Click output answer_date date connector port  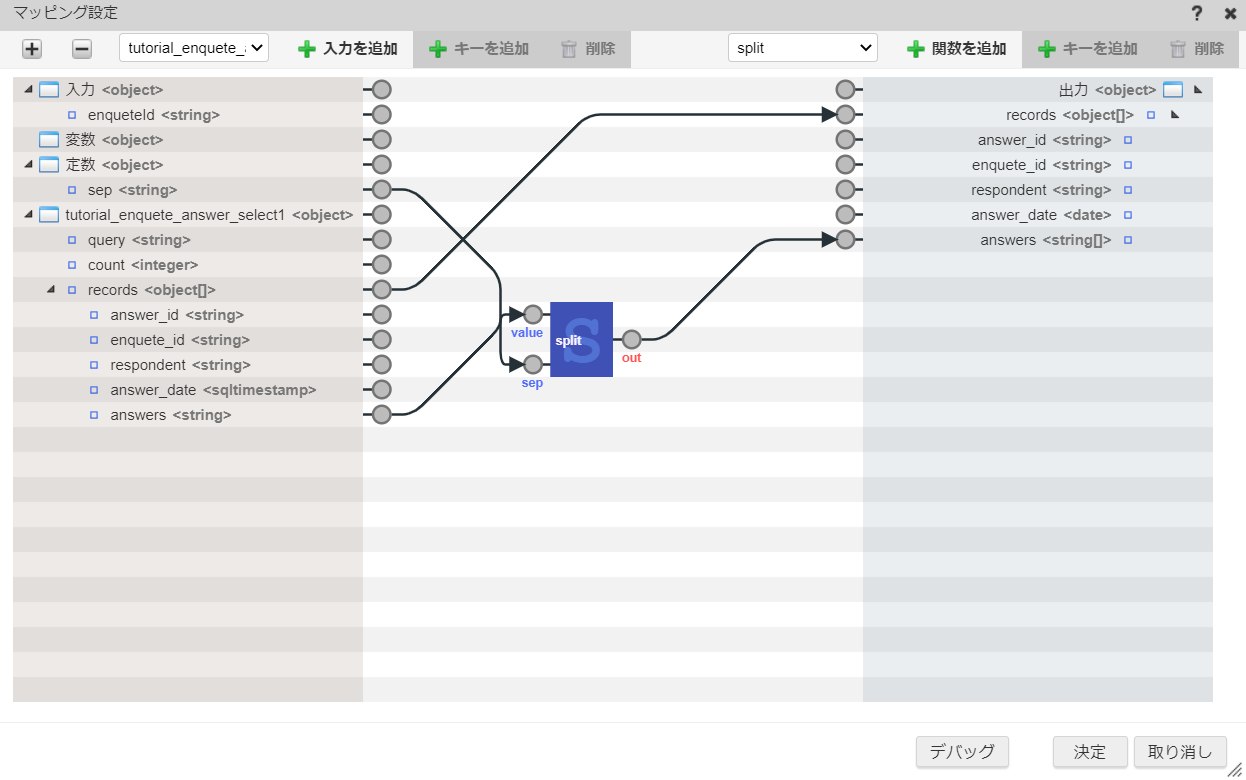845,215
